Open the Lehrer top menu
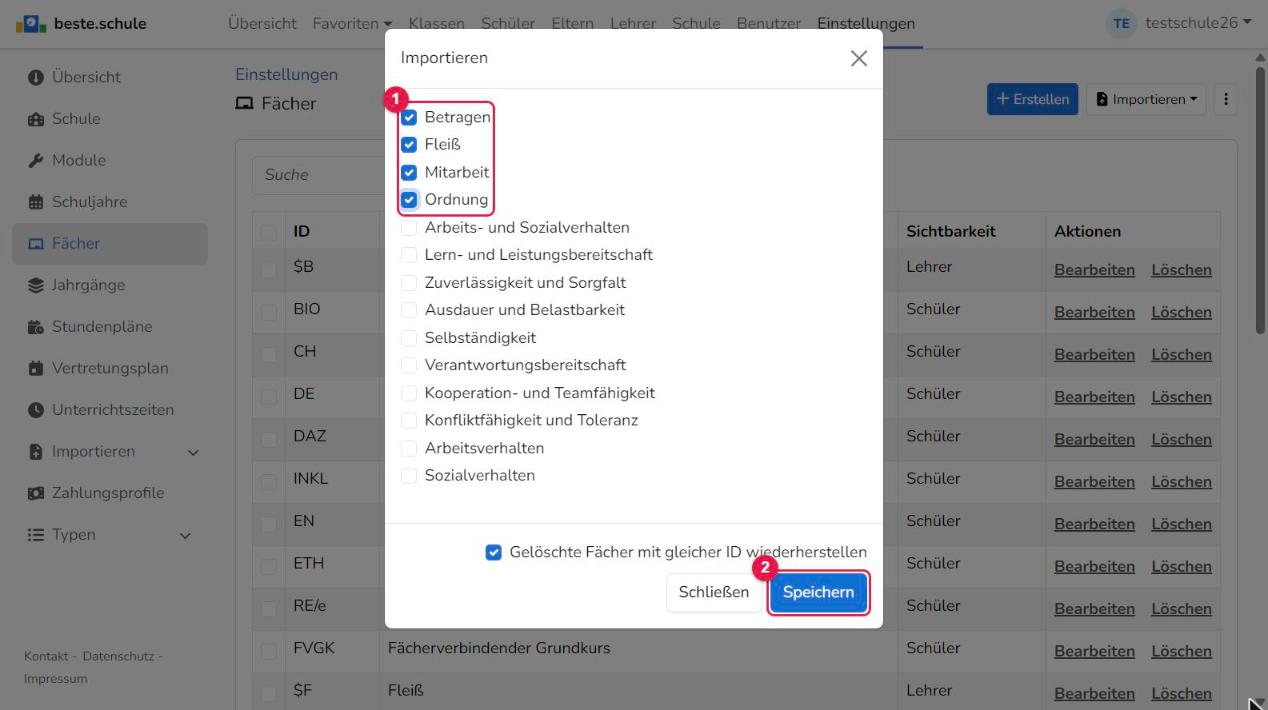The image size is (1268, 710). coord(632,24)
